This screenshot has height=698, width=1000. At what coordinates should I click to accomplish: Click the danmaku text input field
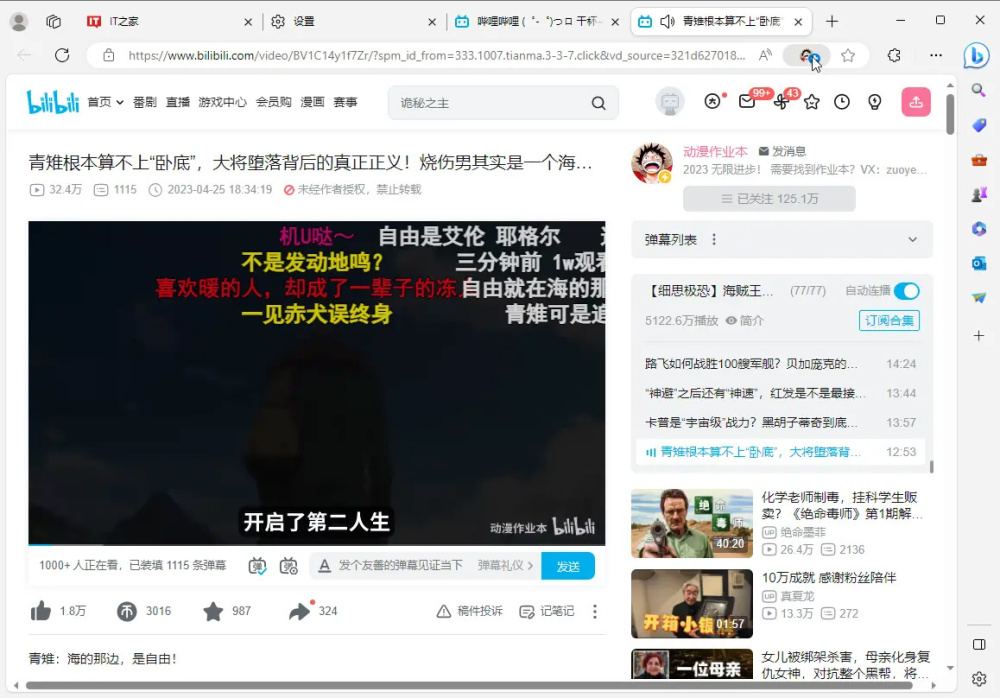pyautogui.click(x=400, y=565)
